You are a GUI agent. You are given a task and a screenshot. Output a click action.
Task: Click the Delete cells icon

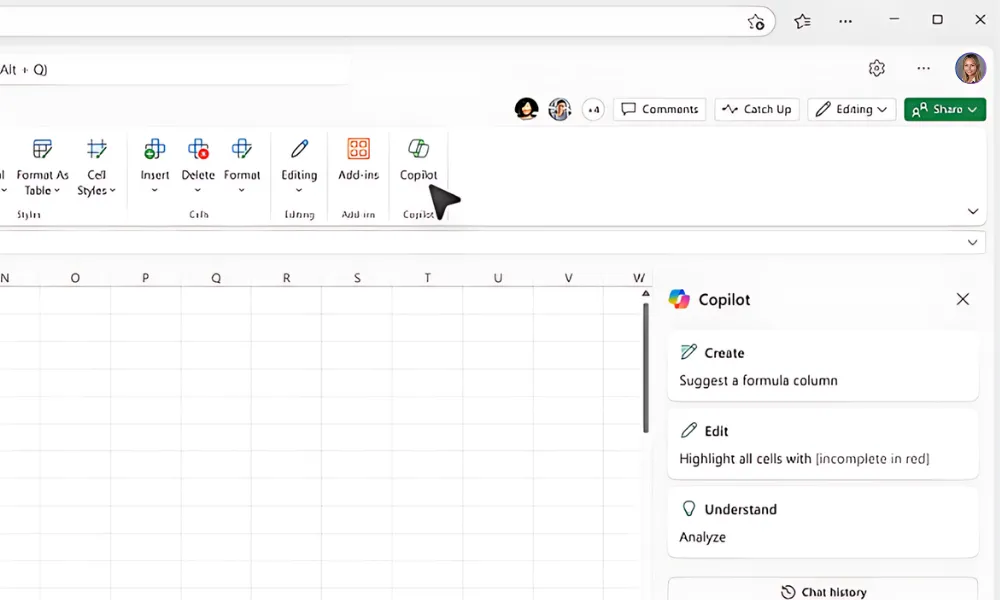198,149
